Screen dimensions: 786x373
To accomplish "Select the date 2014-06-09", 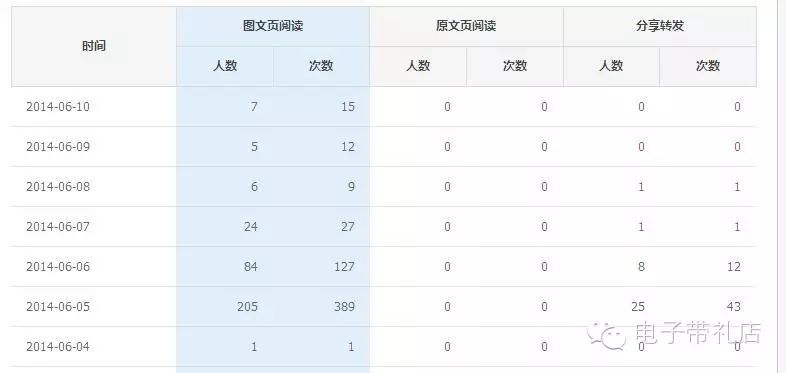I will 58,147.
